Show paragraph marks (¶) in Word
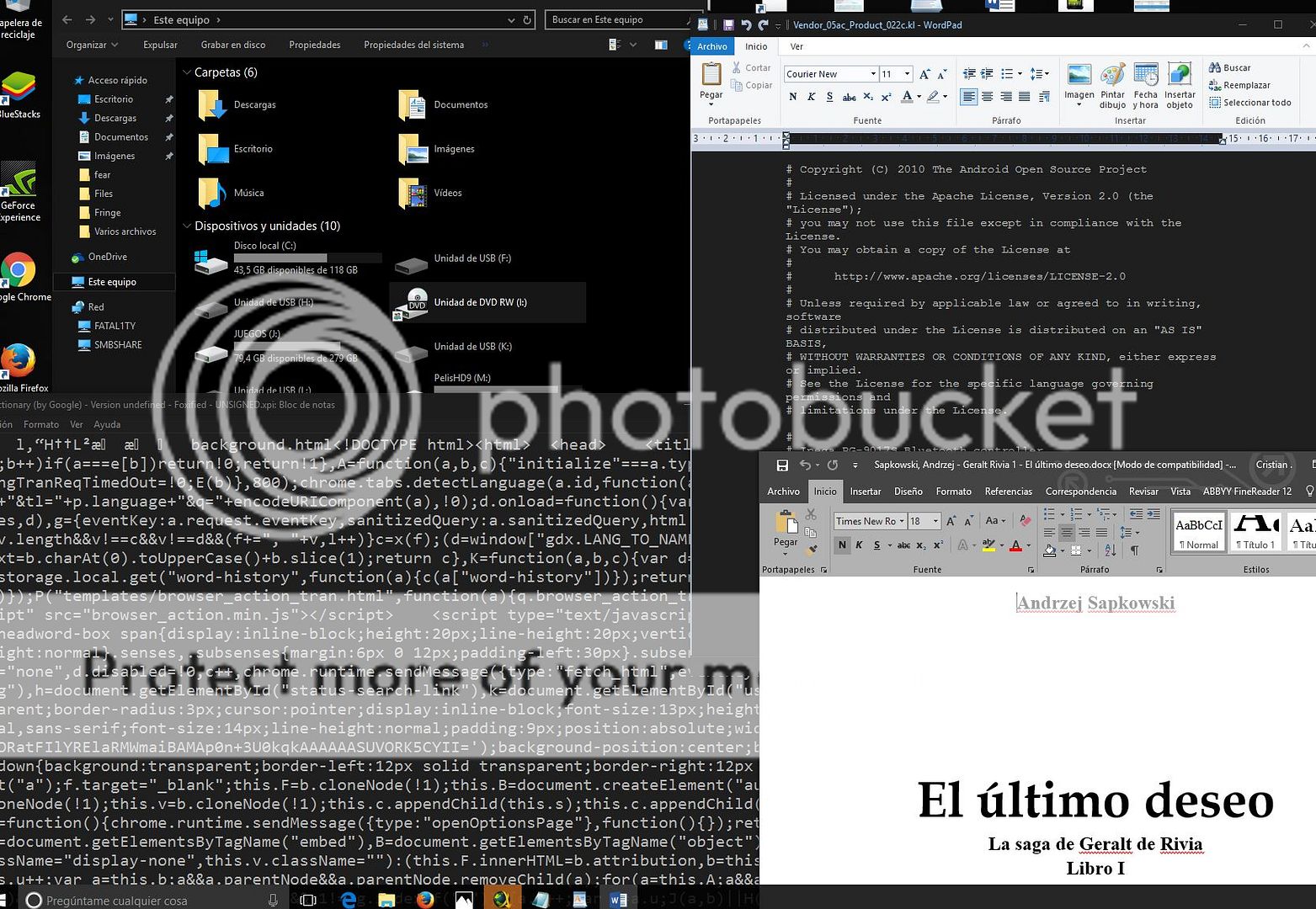This screenshot has height=909, width=1316. [1134, 550]
